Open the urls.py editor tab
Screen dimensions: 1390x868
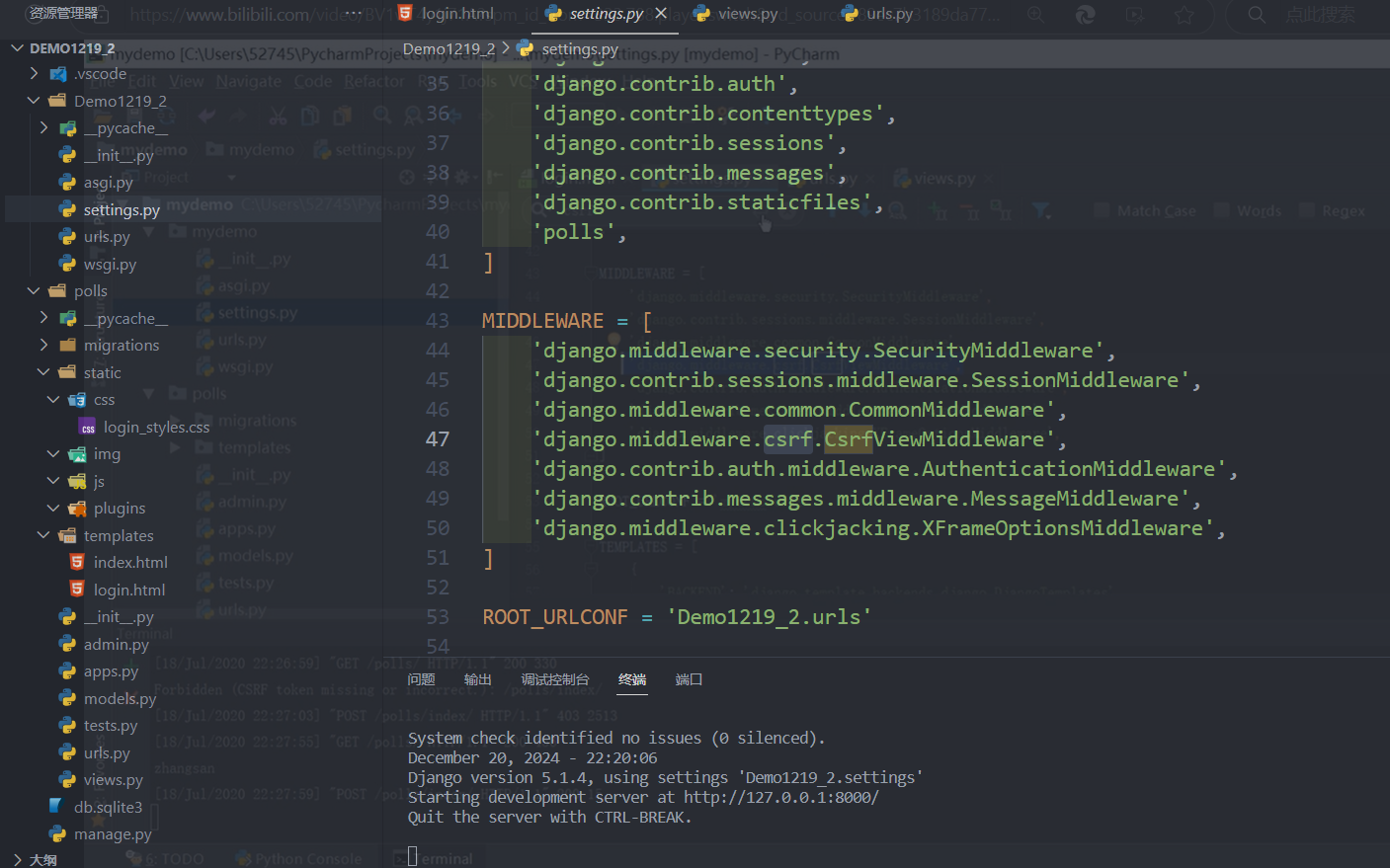[888, 13]
